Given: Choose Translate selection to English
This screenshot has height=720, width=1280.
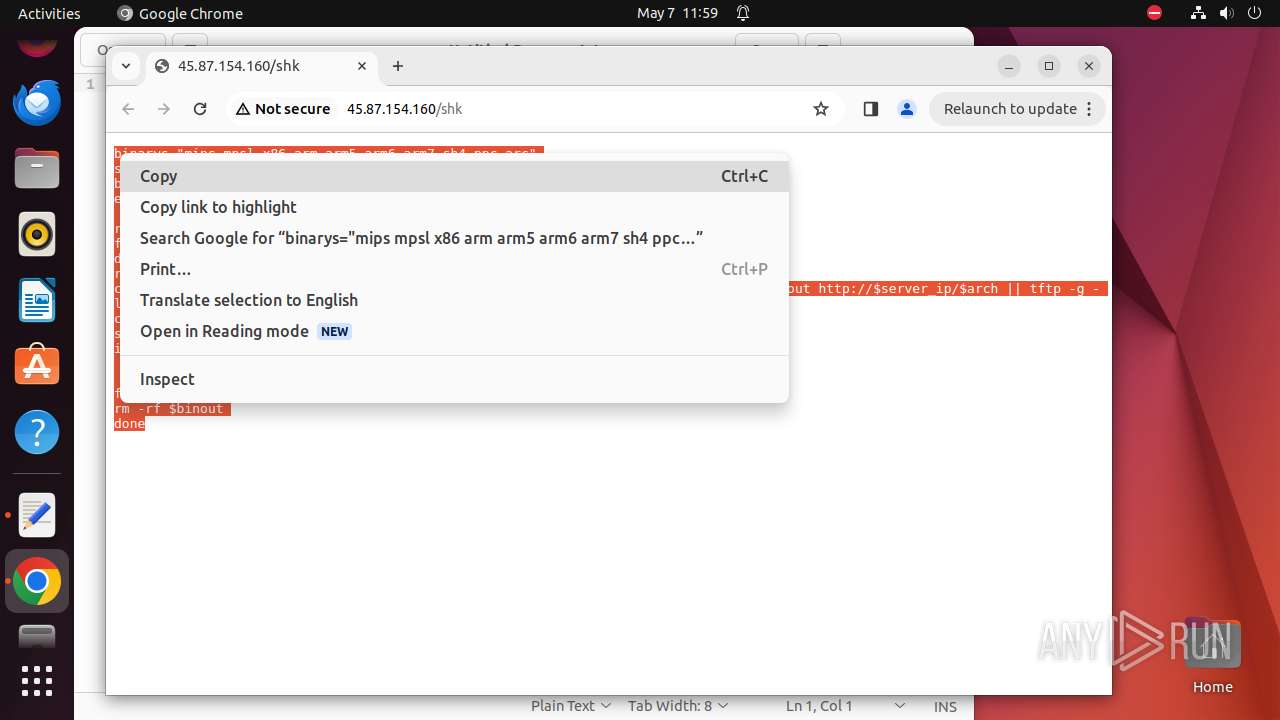Looking at the screenshot, I should coord(453,300).
